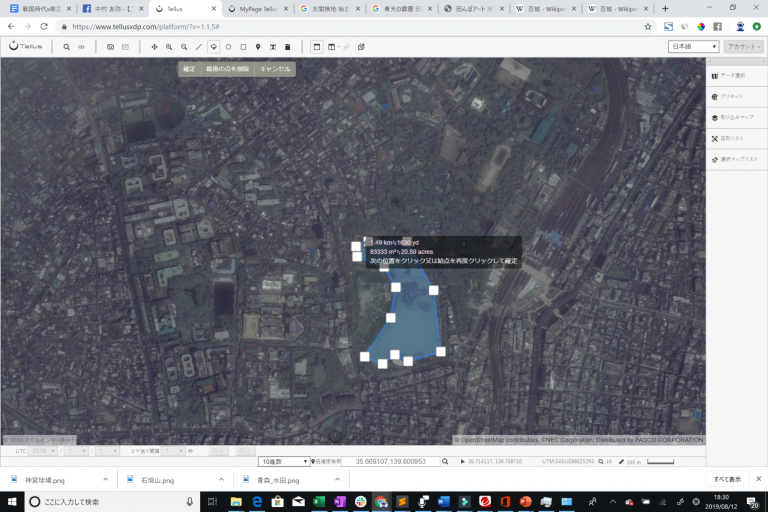The width and height of the screenshot is (768, 512).
Task: Open the search magnifier tool in Tellus toolbar
Action: 66,47
